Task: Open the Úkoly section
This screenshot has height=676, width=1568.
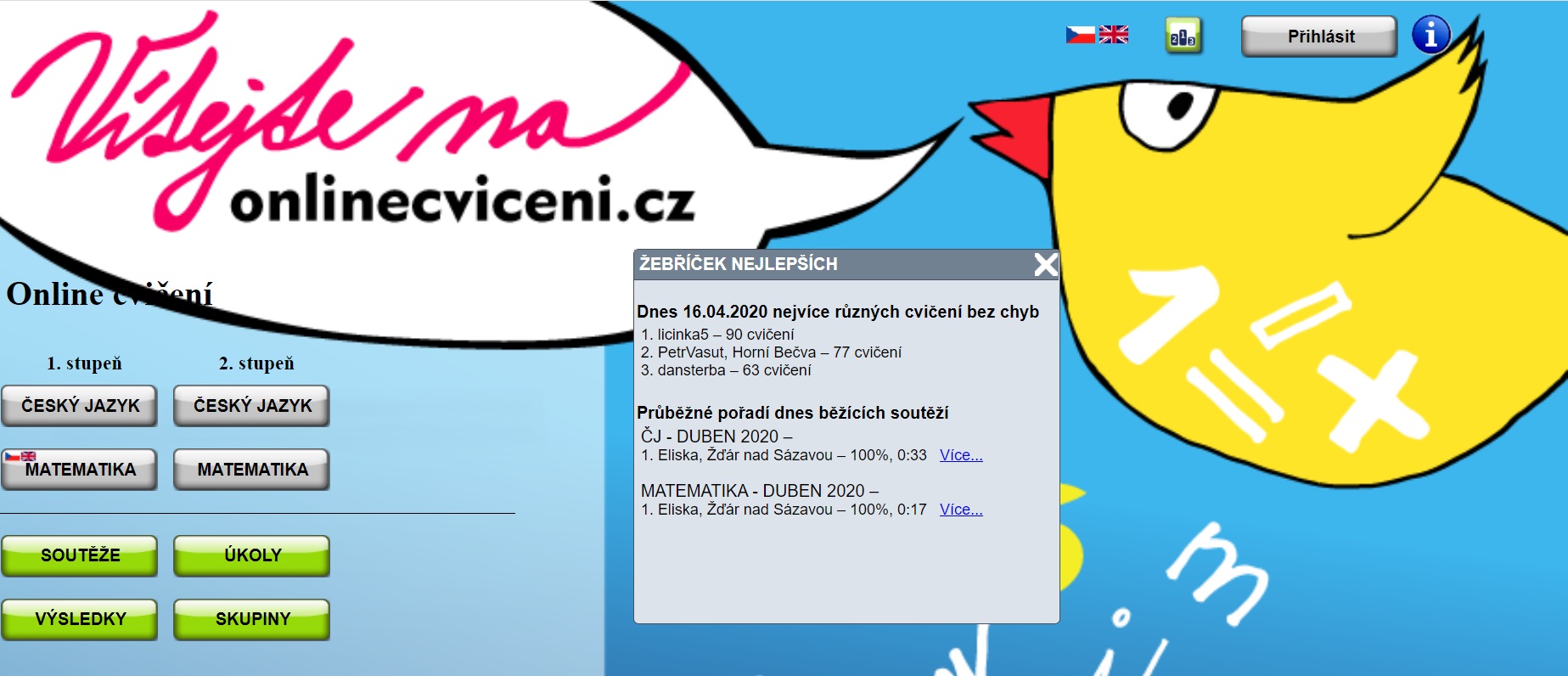Action: (252, 555)
